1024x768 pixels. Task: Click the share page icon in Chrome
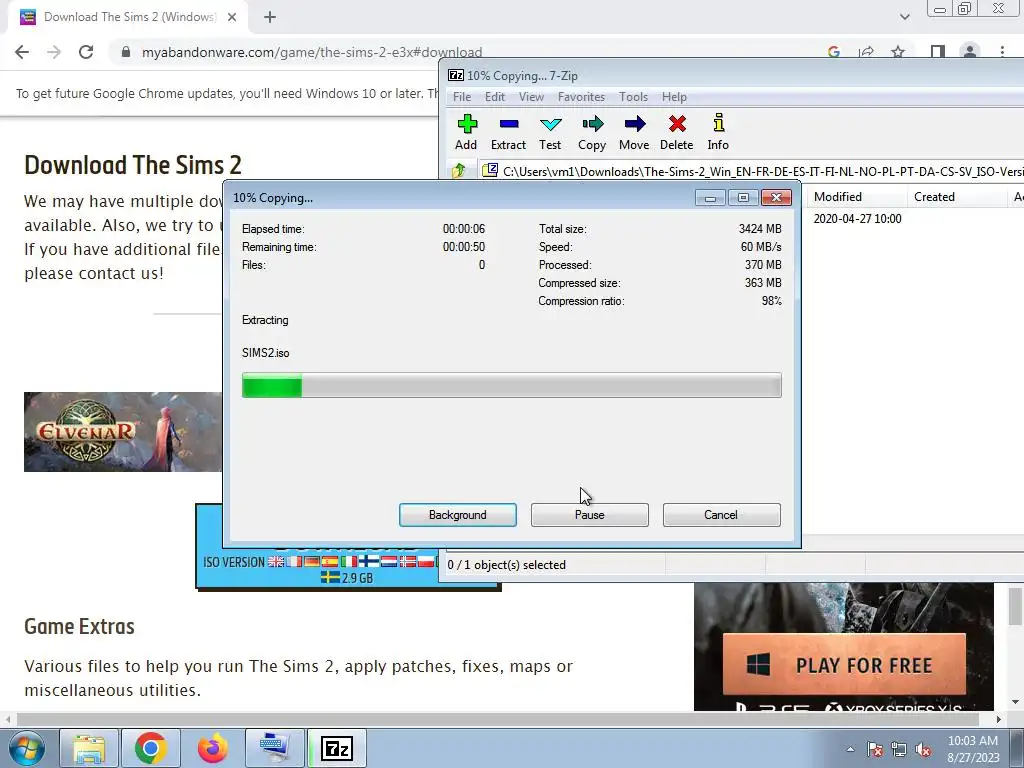(x=866, y=52)
